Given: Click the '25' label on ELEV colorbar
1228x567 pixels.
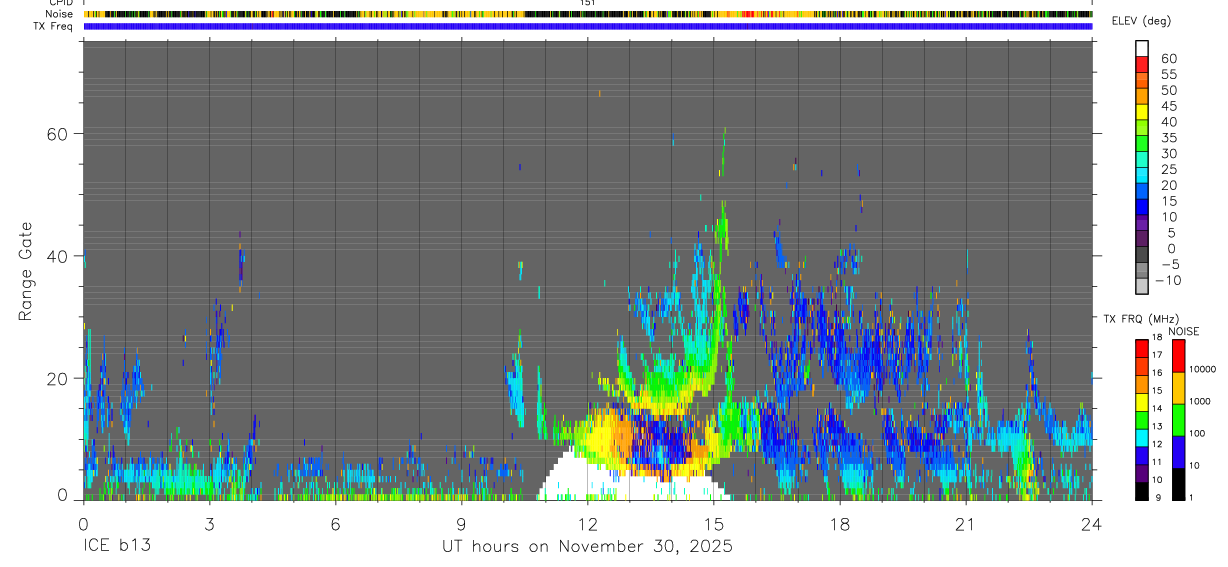Looking at the screenshot, I should pos(1168,169).
